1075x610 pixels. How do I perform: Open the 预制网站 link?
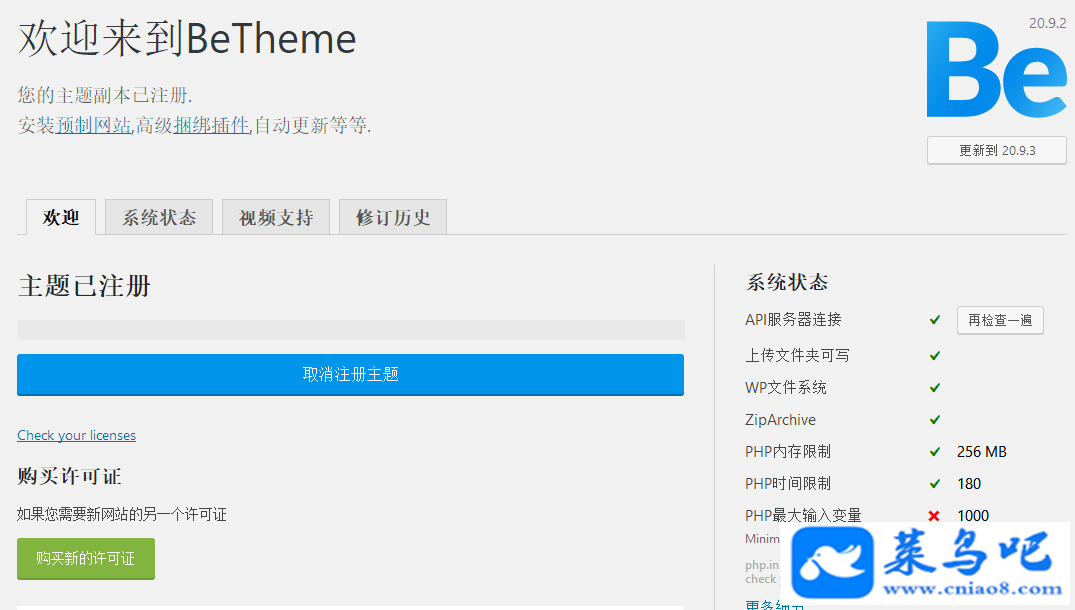(93, 125)
